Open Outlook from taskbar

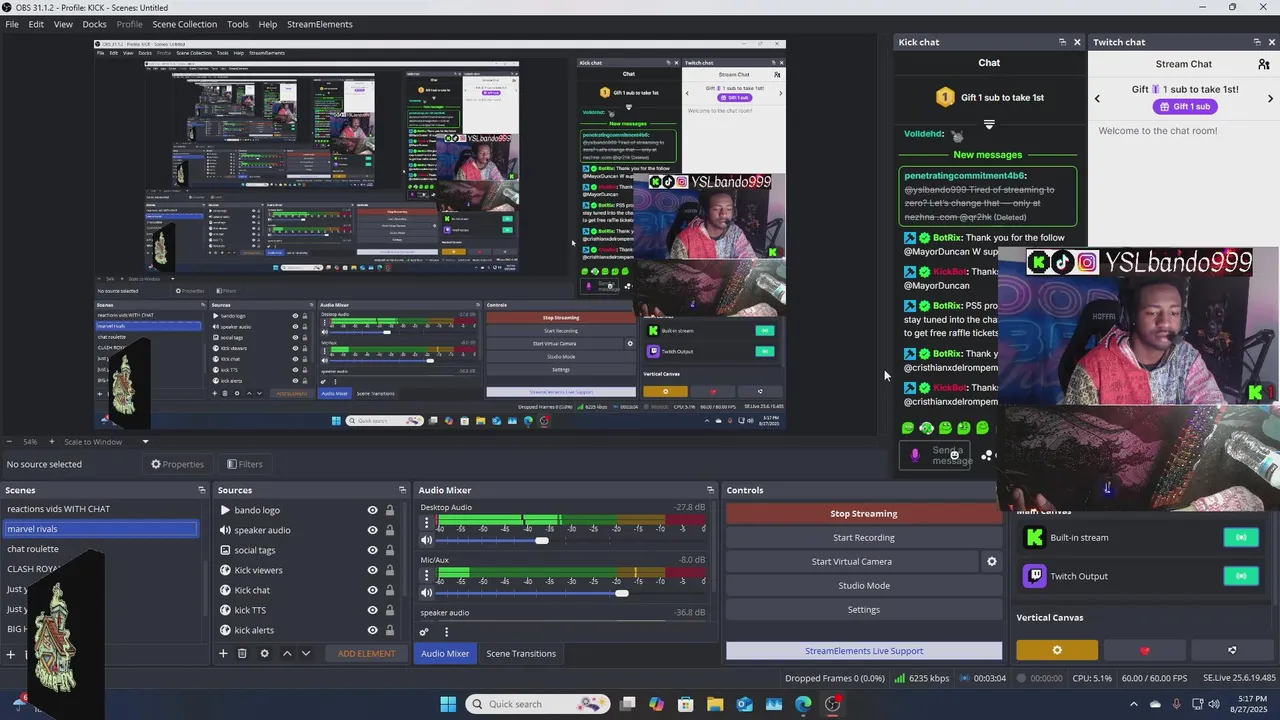pyautogui.click(x=744, y=704)
